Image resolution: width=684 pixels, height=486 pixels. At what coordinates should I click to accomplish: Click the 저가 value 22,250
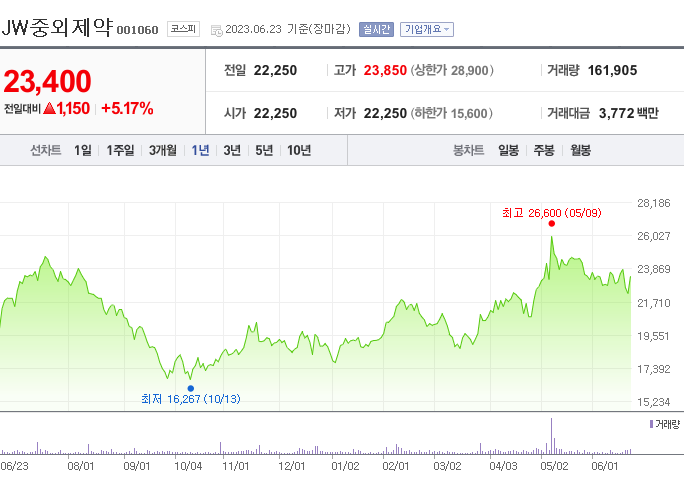pyautogui.click(x=385, y=113)
